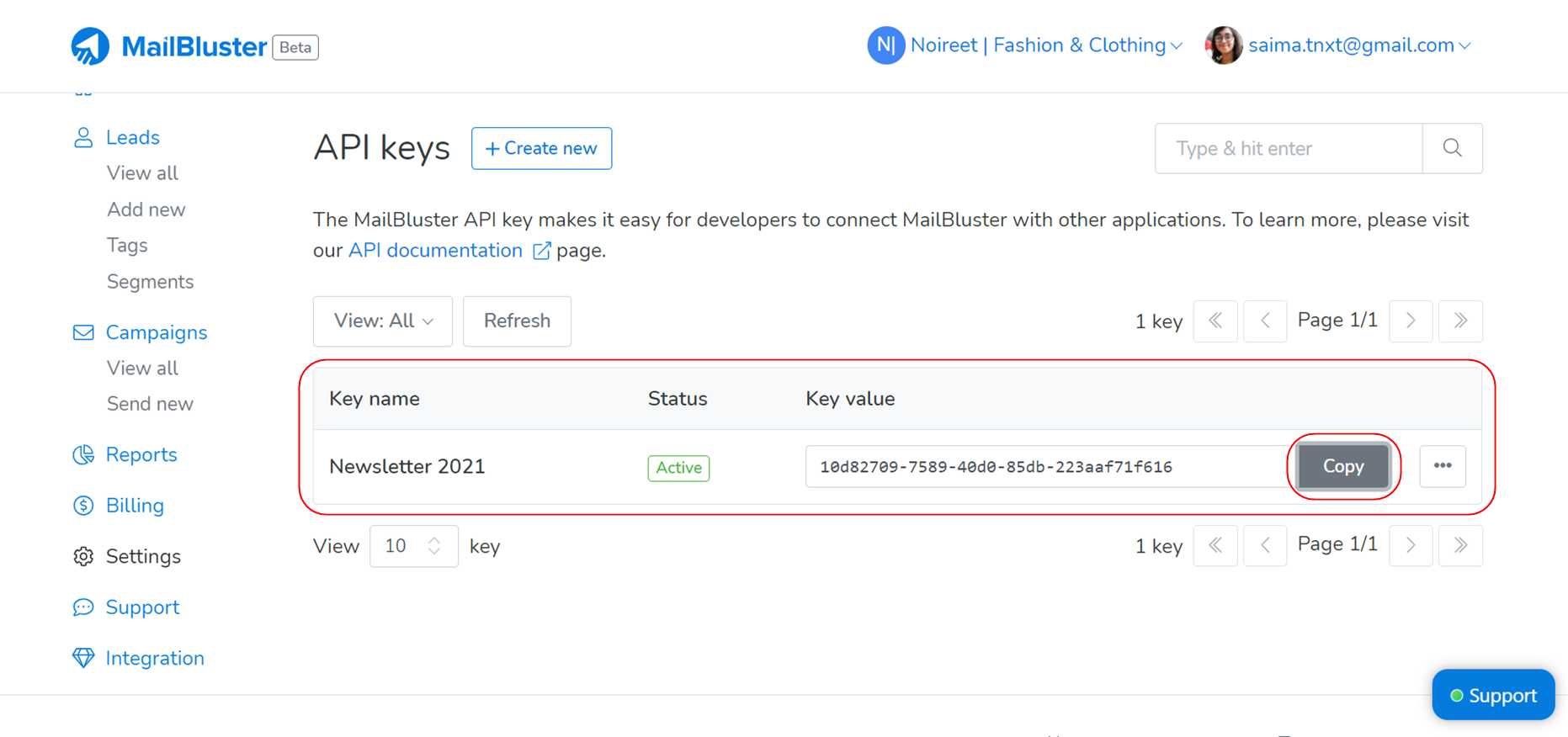
Task: Go to previous page using top pagination
Action: point(1265,321)
